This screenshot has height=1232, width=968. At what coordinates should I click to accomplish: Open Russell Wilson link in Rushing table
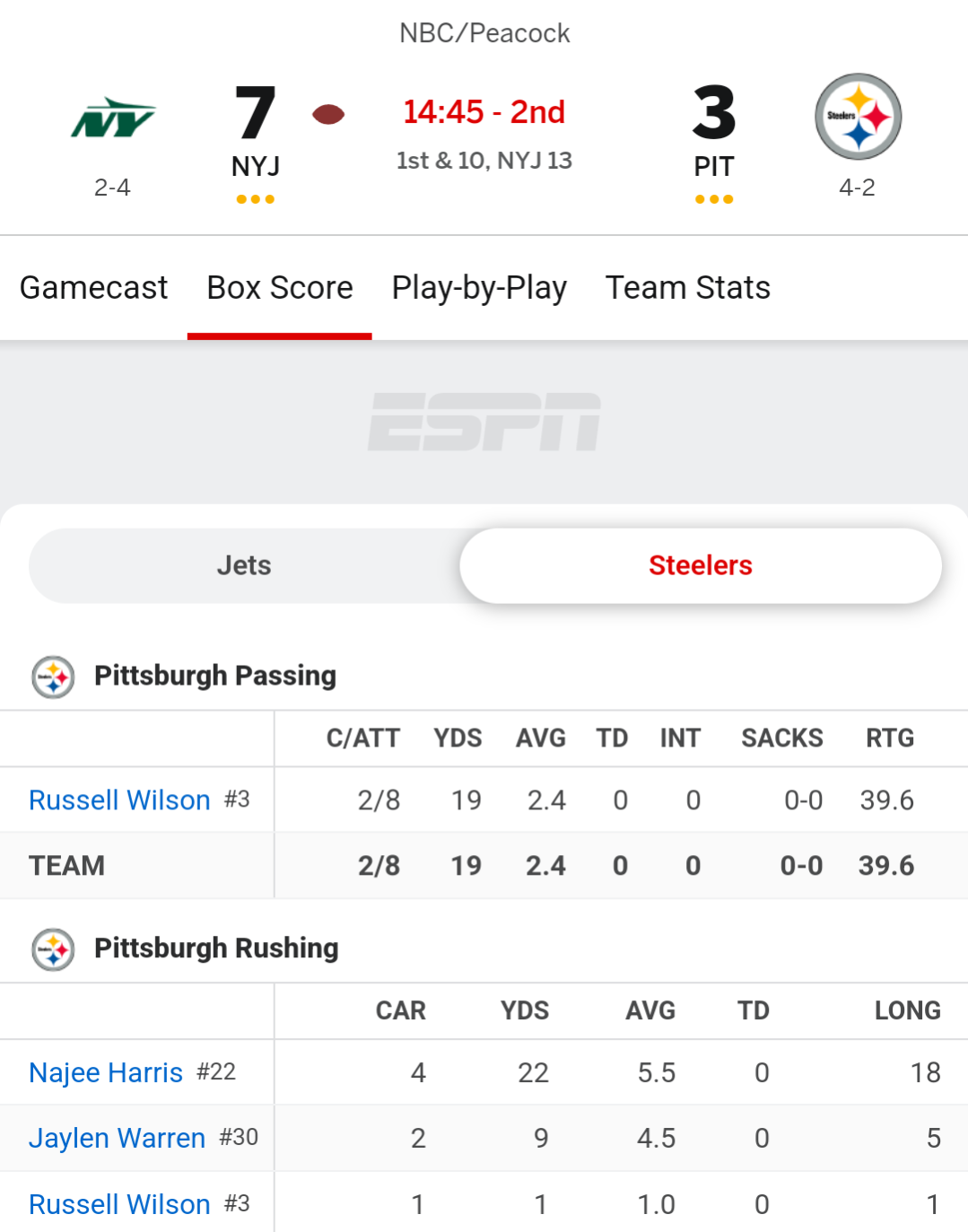pos(119,1204)
